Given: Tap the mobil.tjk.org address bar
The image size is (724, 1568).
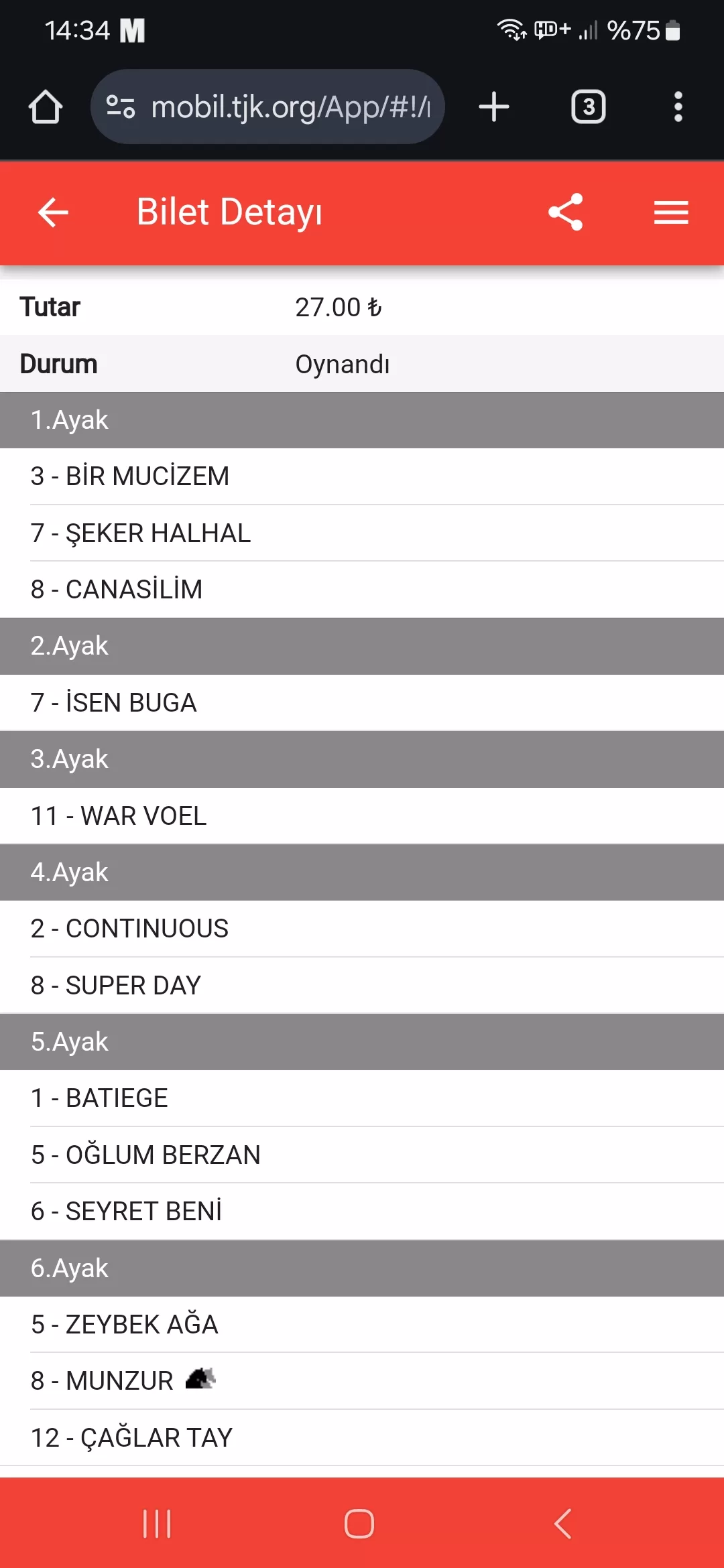Looking at the screenshot, I should (290, 107).
